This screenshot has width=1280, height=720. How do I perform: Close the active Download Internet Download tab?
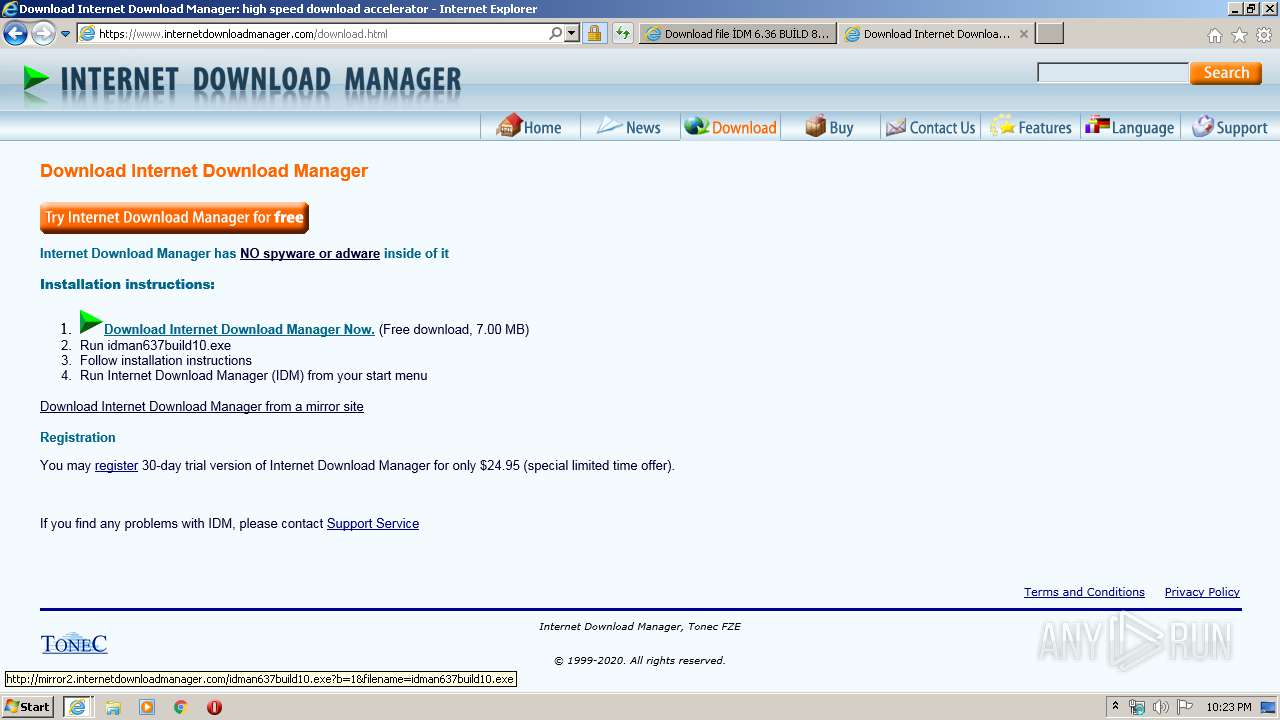(x=1023, y=34)
